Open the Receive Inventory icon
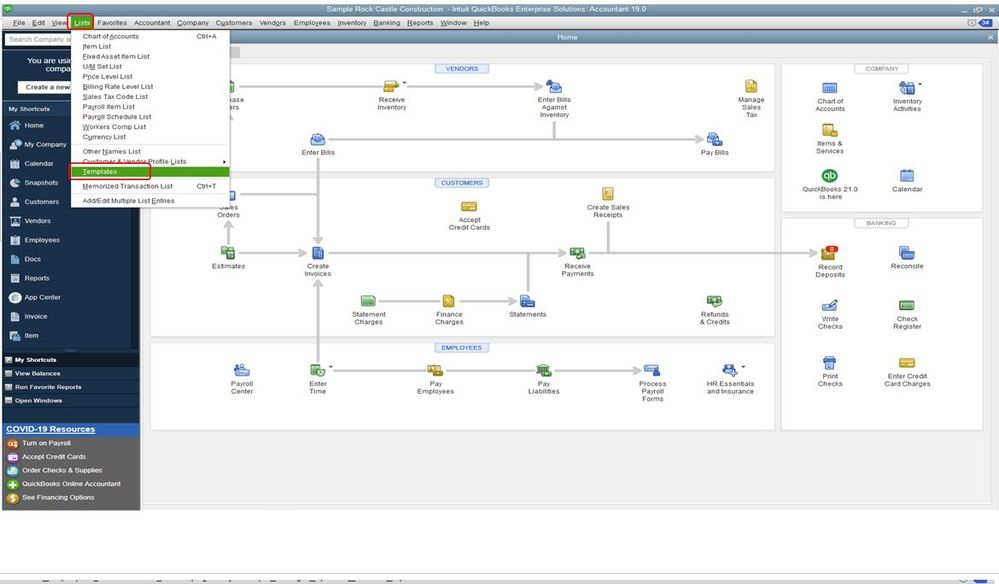This screenshot has height=584, width=999. [391, 87]
